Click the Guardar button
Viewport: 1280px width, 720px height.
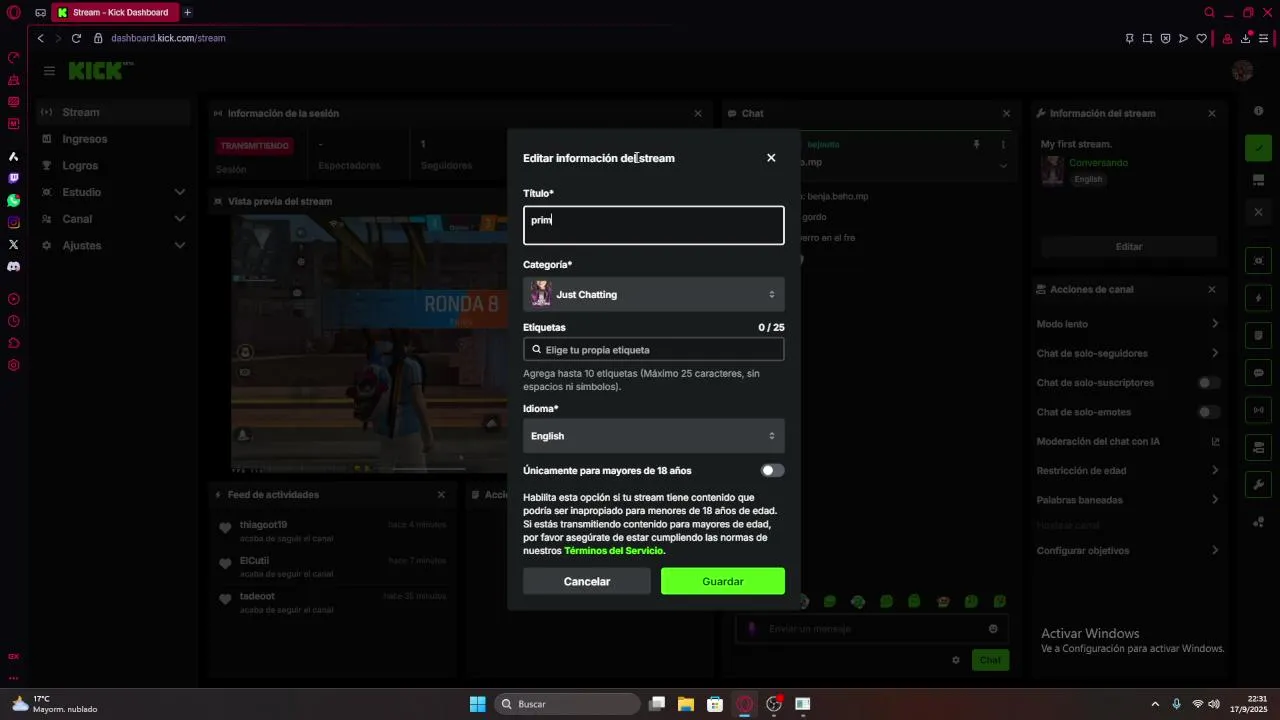coord(723,581)
